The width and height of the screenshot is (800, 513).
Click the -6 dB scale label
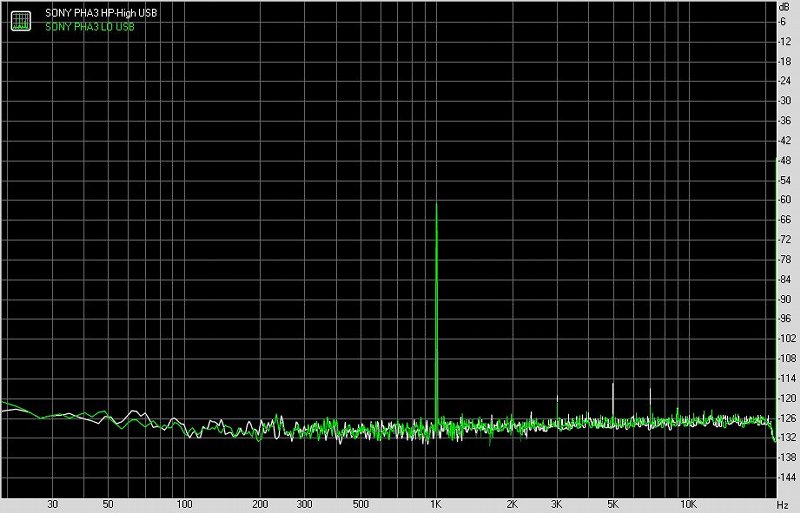pyautogui.click(x=783, y=22)
